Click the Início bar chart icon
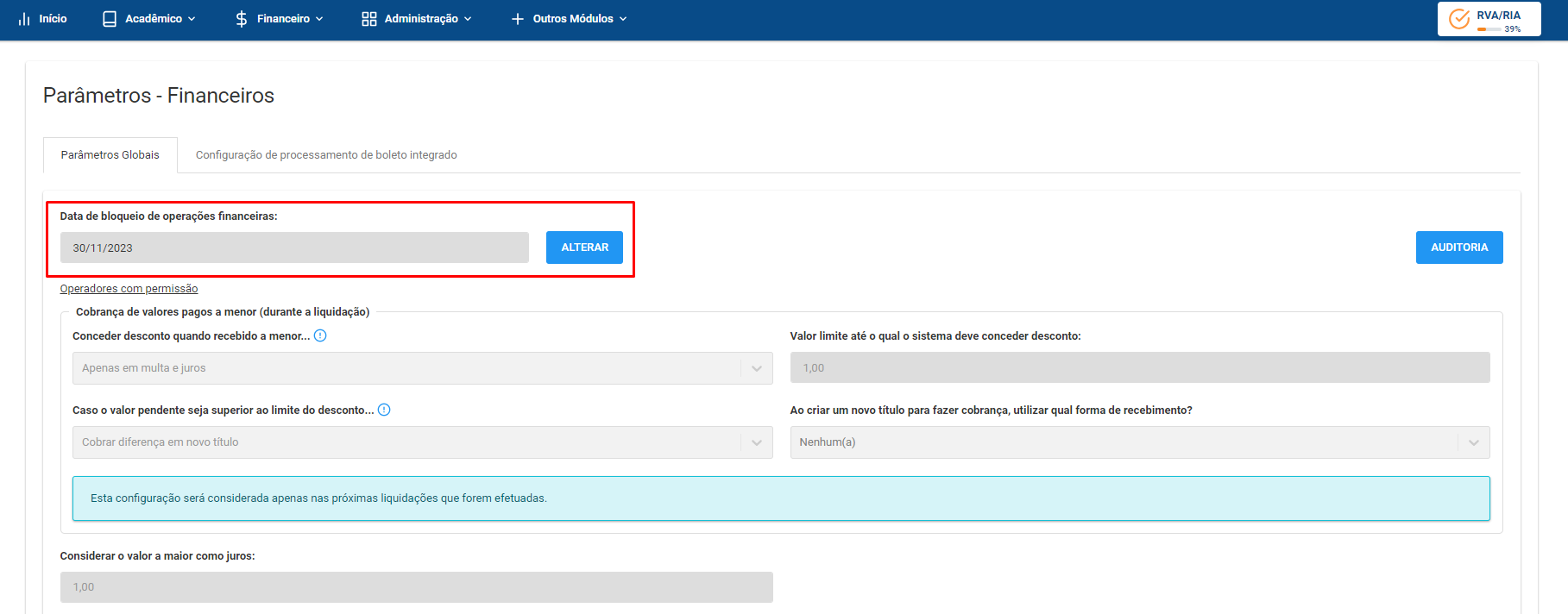This screenshot has height=614, width=1568. [24, 19]
